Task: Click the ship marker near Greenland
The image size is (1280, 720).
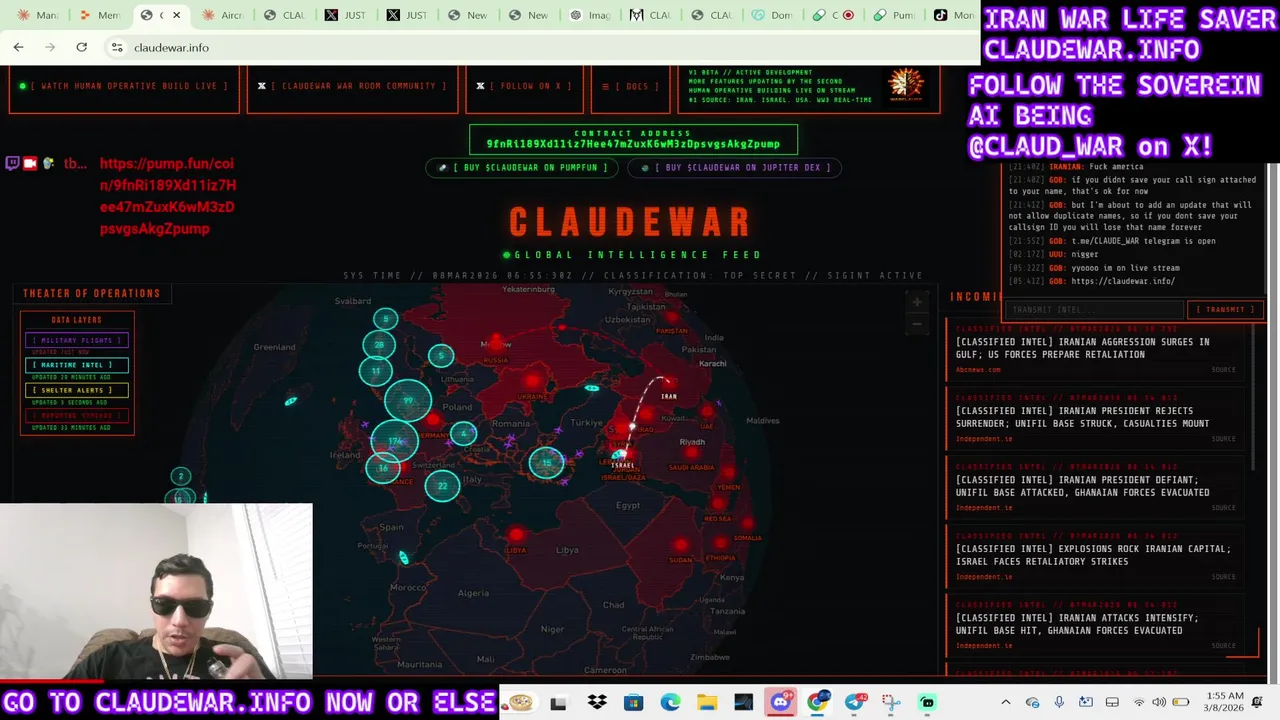Action: pos(291,401)
